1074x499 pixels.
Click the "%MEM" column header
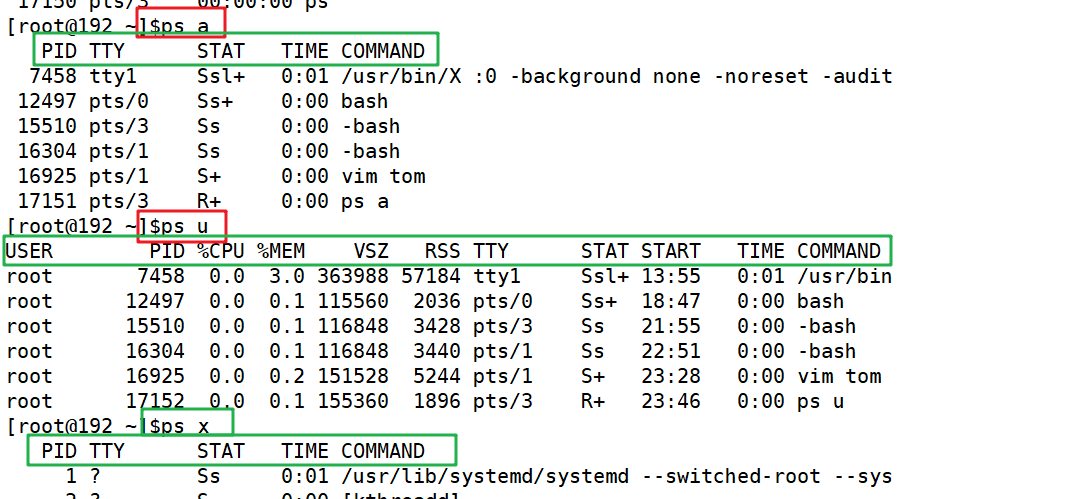(x=281, y=251)
